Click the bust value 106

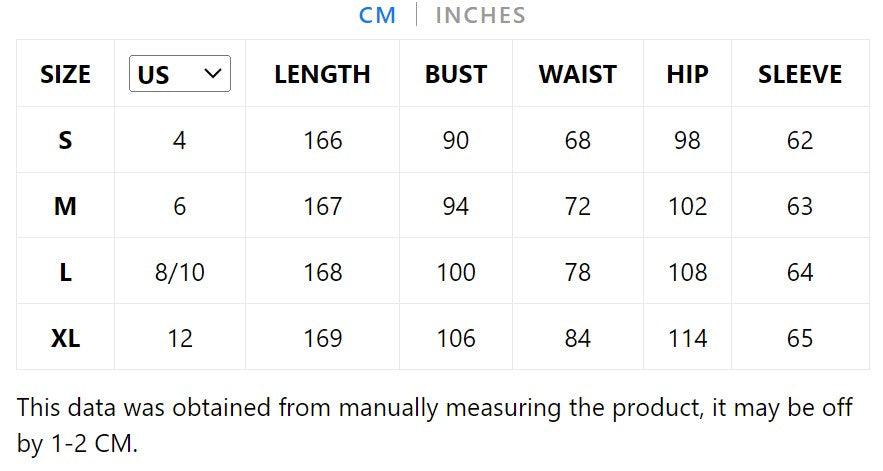coord(455,338)
